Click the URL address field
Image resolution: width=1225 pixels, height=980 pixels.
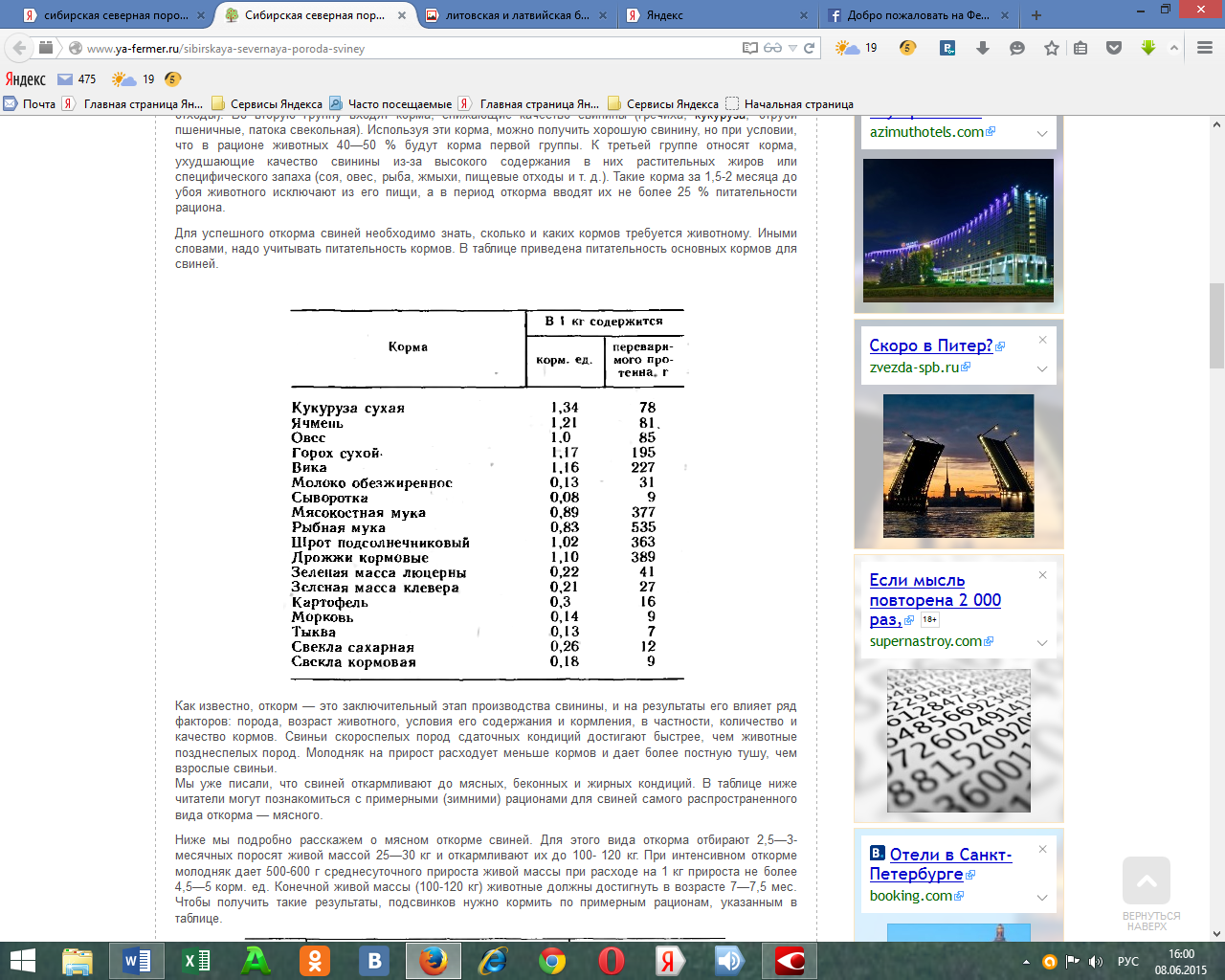(412, 48)
